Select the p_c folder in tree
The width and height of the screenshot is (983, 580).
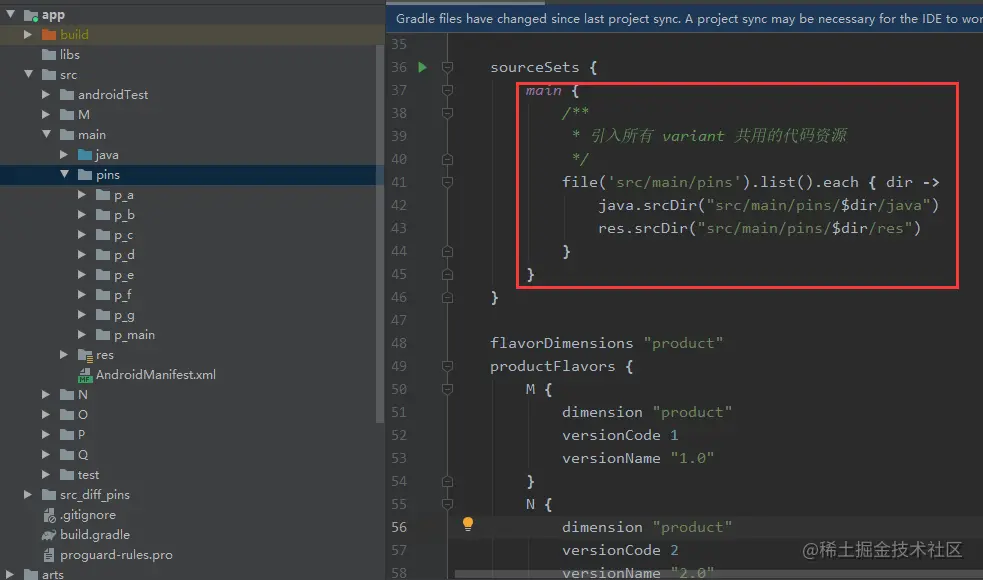(x=124, y=235)
